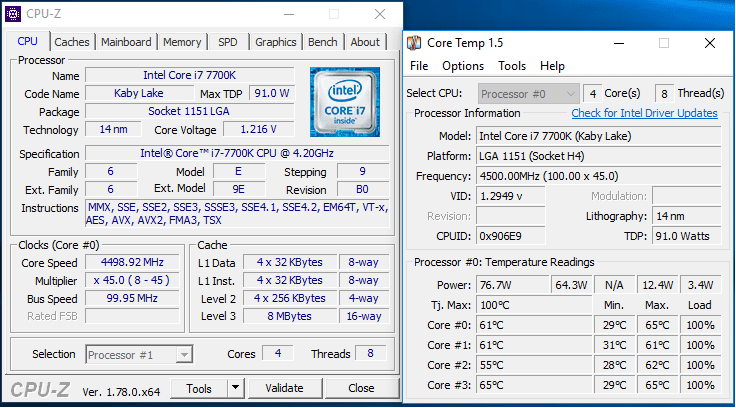Click the Ext. Model value 9E

239,189
